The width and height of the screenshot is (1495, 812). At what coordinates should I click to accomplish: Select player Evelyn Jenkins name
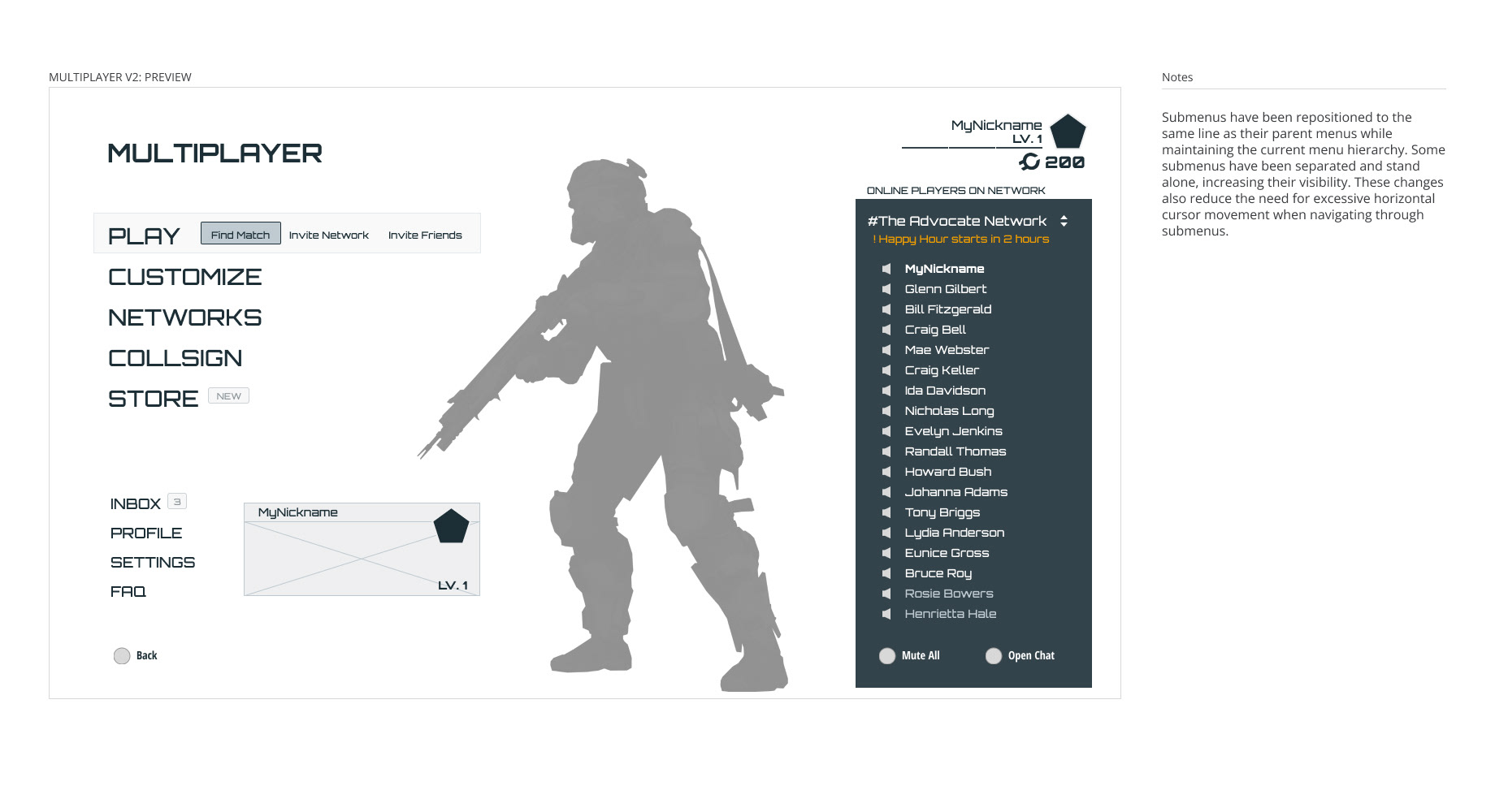[x=954, y=431]
